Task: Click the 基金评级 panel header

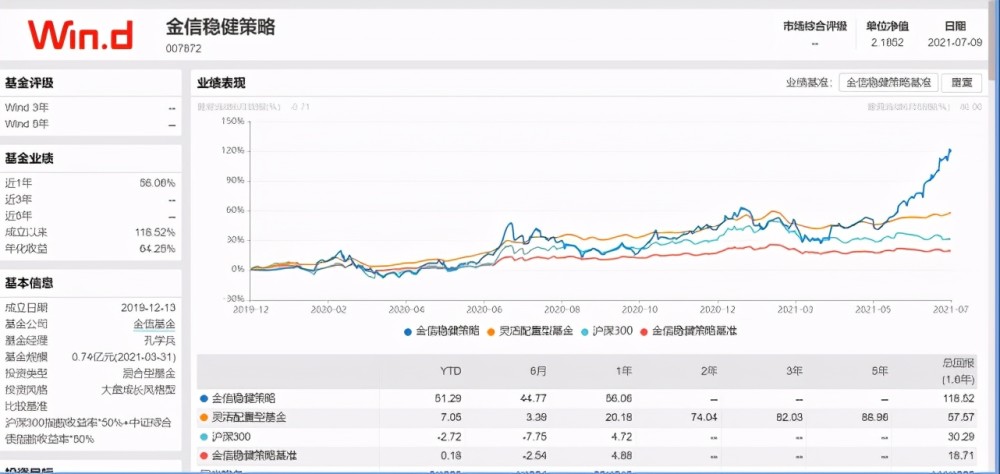Action: click(x=29, y=82)
